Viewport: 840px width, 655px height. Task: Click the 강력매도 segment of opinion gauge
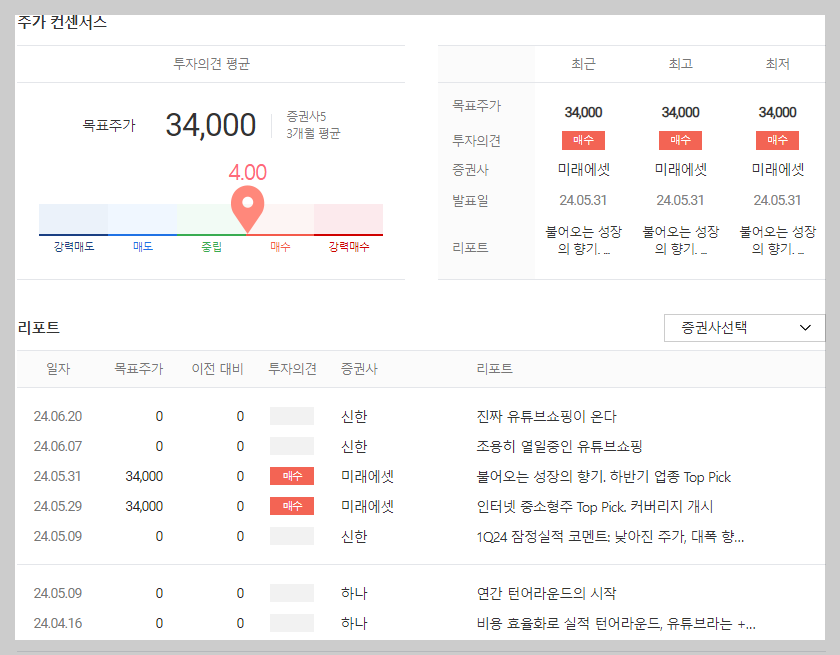73,220
